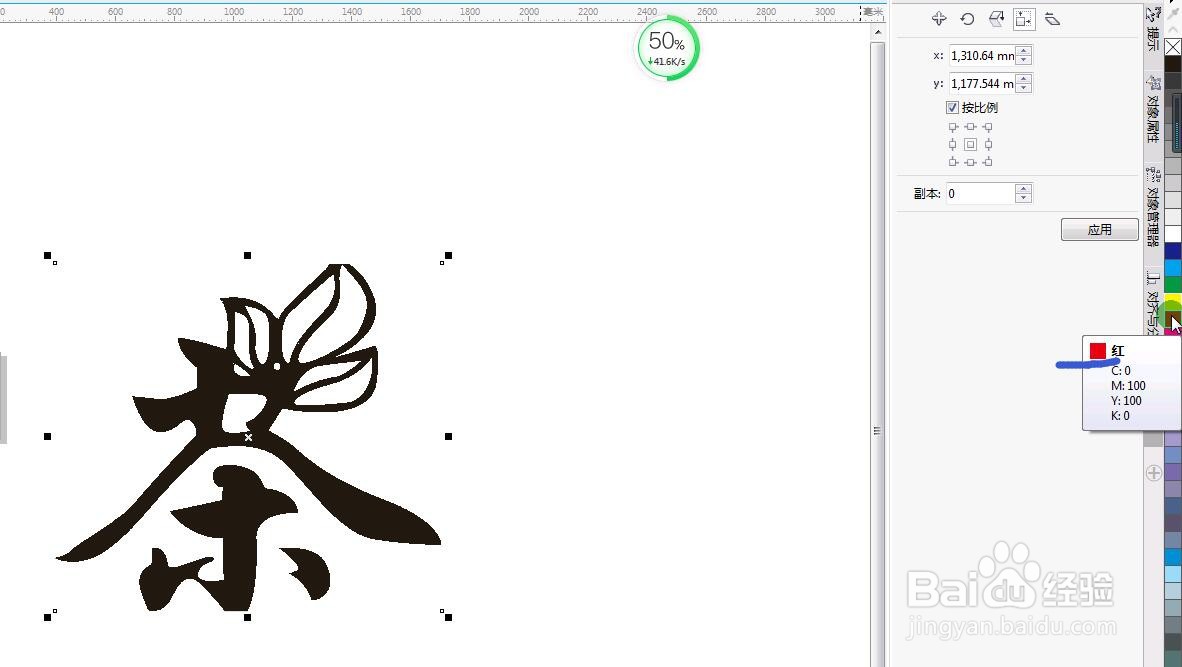The height and width of the screenshot is (667, 1182).
Task: Click the bottom-right selection handle
Action: coord(449,617)
